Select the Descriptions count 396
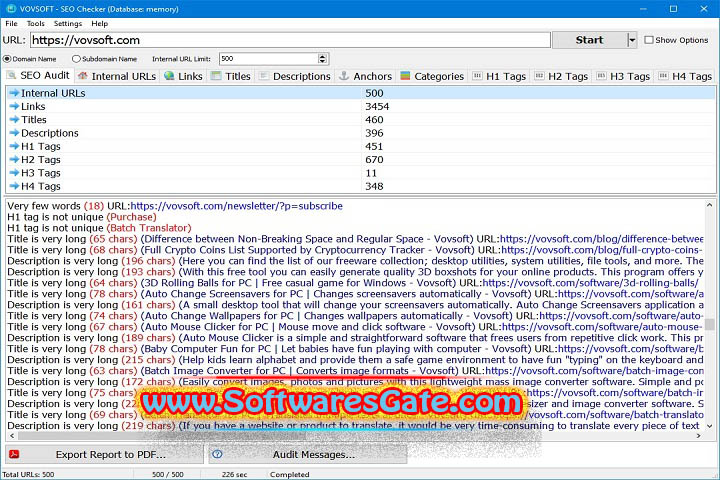The height and width of the screenshot is (480, 720). 374,133
